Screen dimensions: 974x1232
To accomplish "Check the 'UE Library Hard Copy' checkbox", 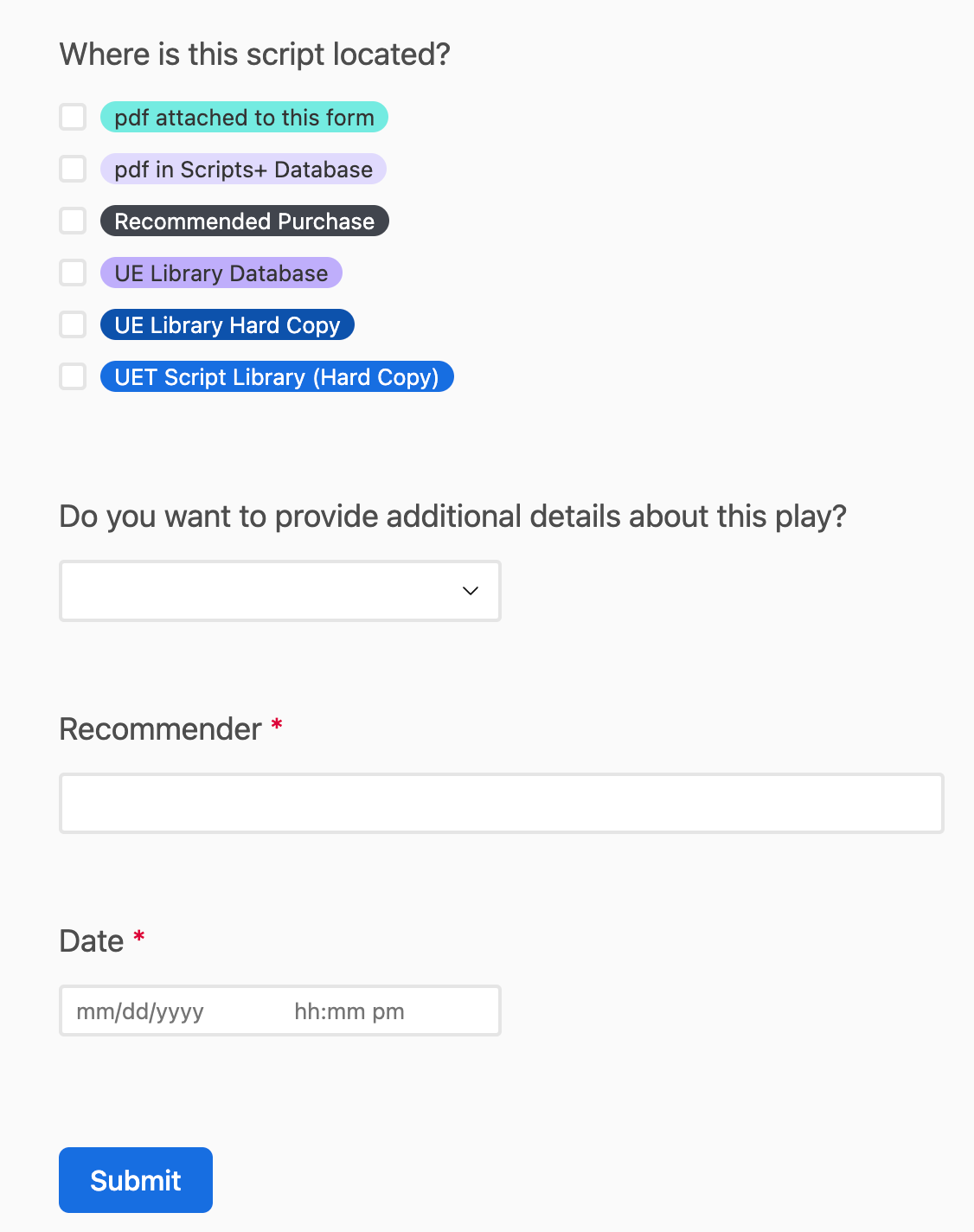I will point(73,324).
